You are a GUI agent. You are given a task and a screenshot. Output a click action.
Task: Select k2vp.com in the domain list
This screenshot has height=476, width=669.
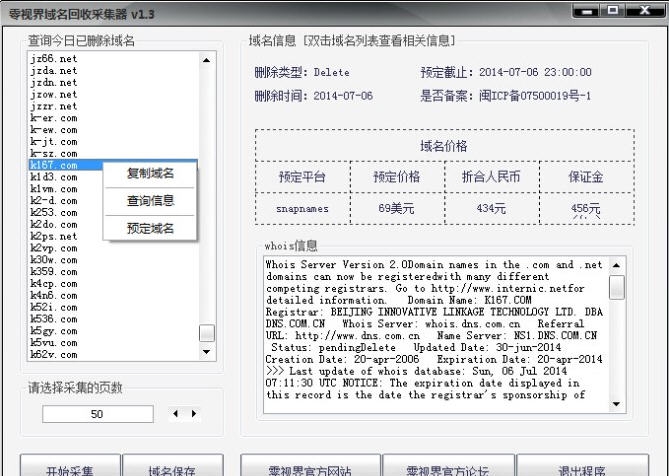[54, 248]
